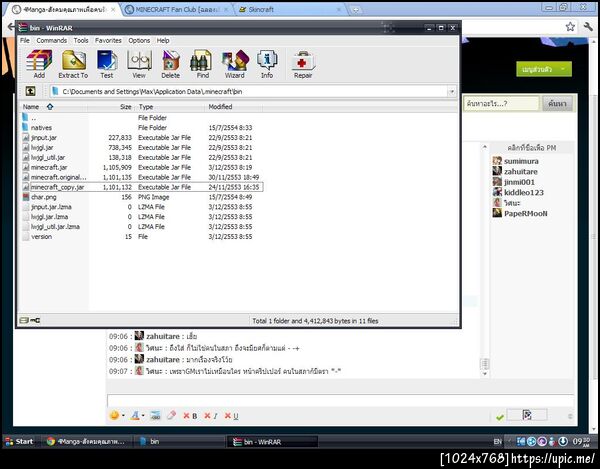The image size is (600, 469).
Task: Select the version file
Action: (x=41, y=237)
